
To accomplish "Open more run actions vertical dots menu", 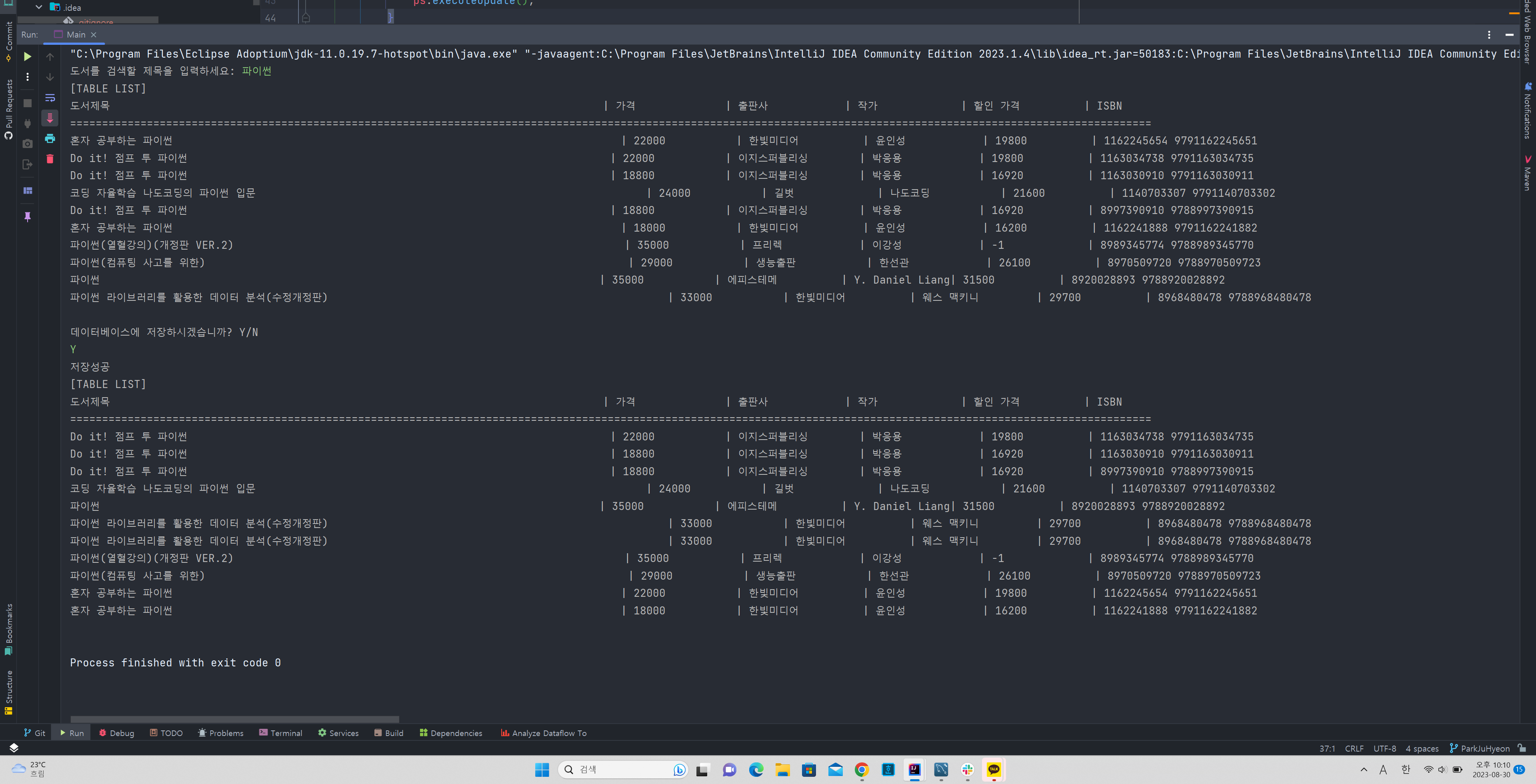I will click(28, 77).
